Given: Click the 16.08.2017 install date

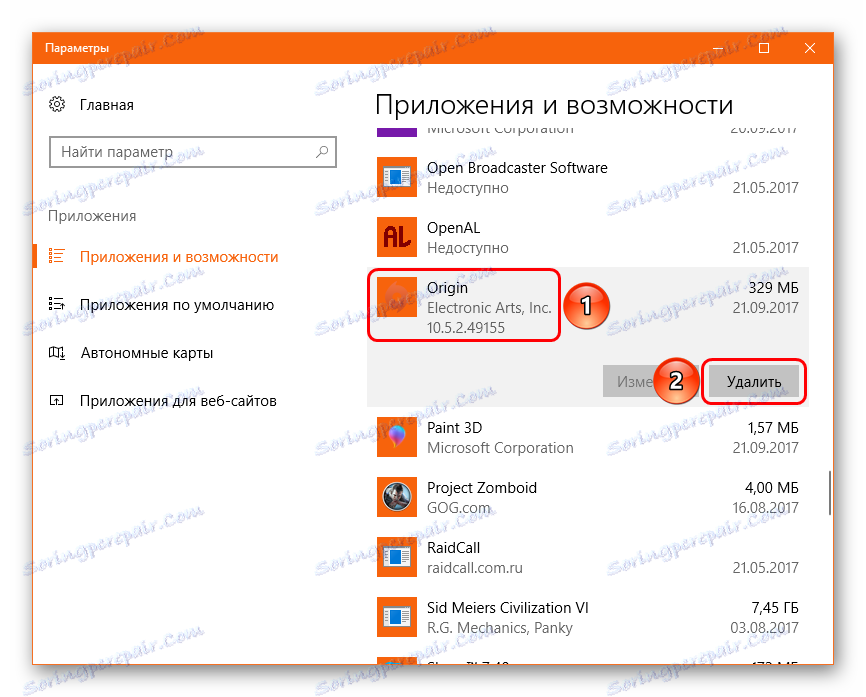Looking at the screenshot, I should coord(765,508).
